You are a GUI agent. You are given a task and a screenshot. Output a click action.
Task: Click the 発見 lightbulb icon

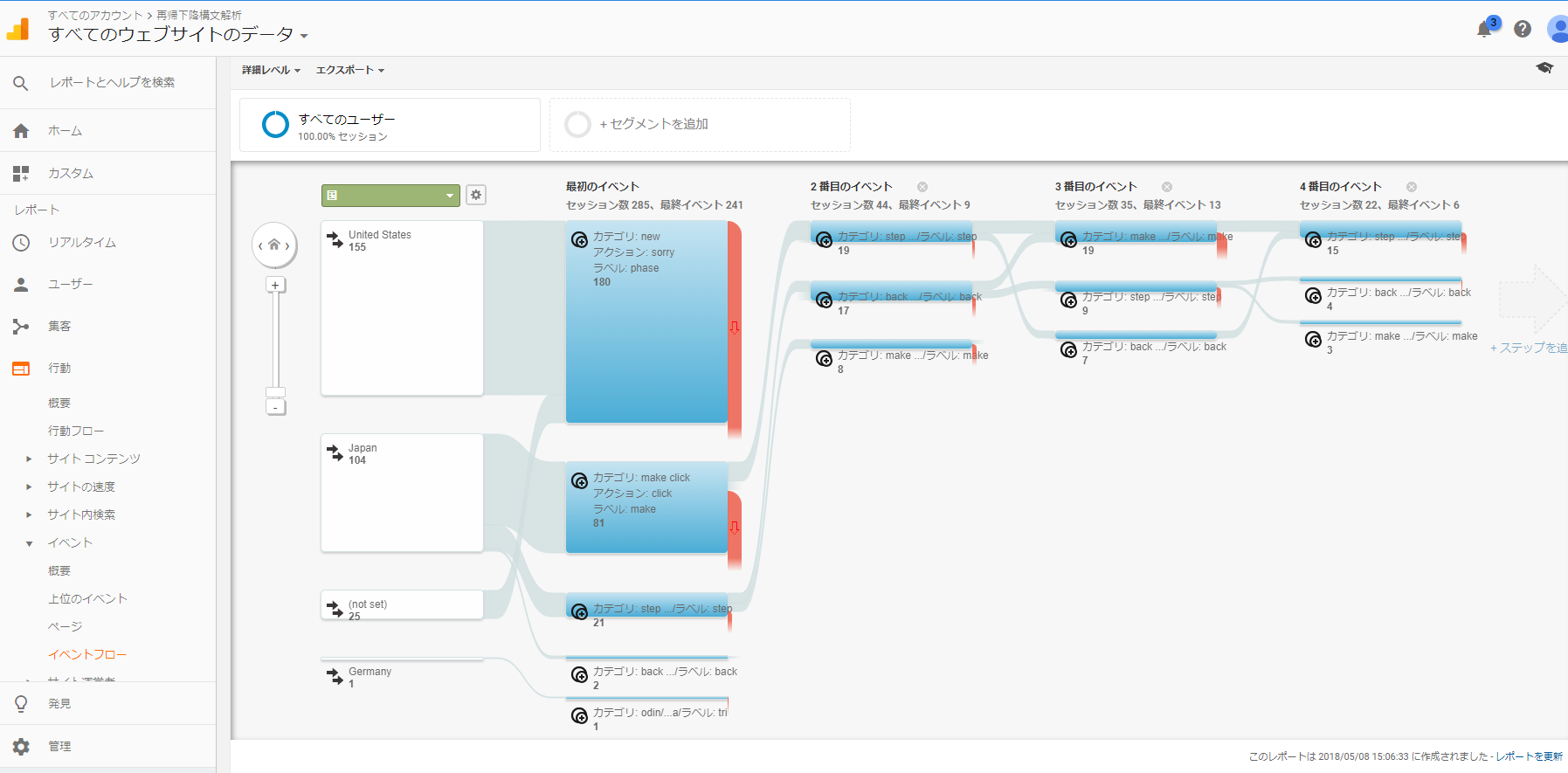coord(21,704)
